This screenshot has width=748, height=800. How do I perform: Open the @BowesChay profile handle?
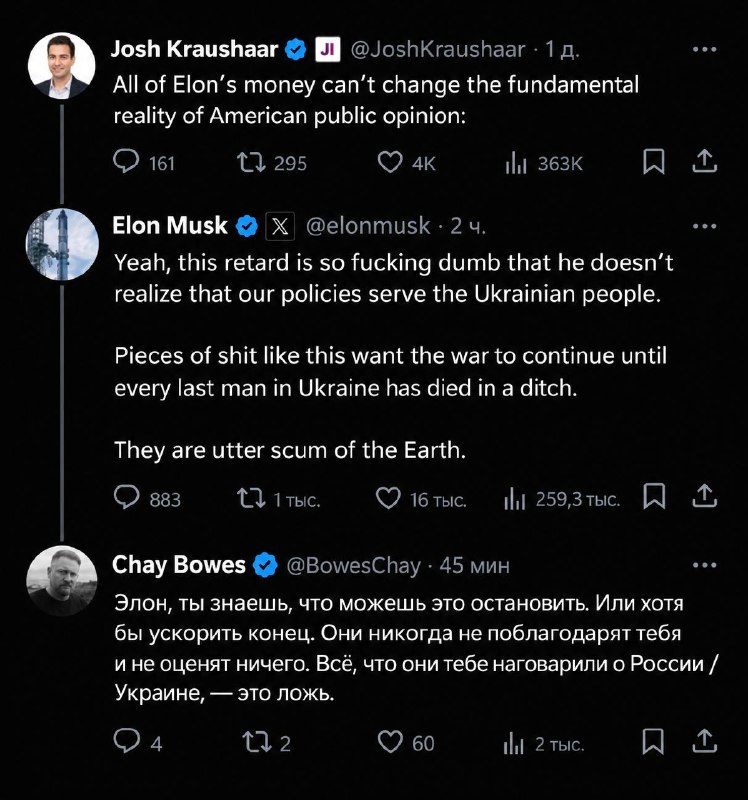click(x=354, y=565)
